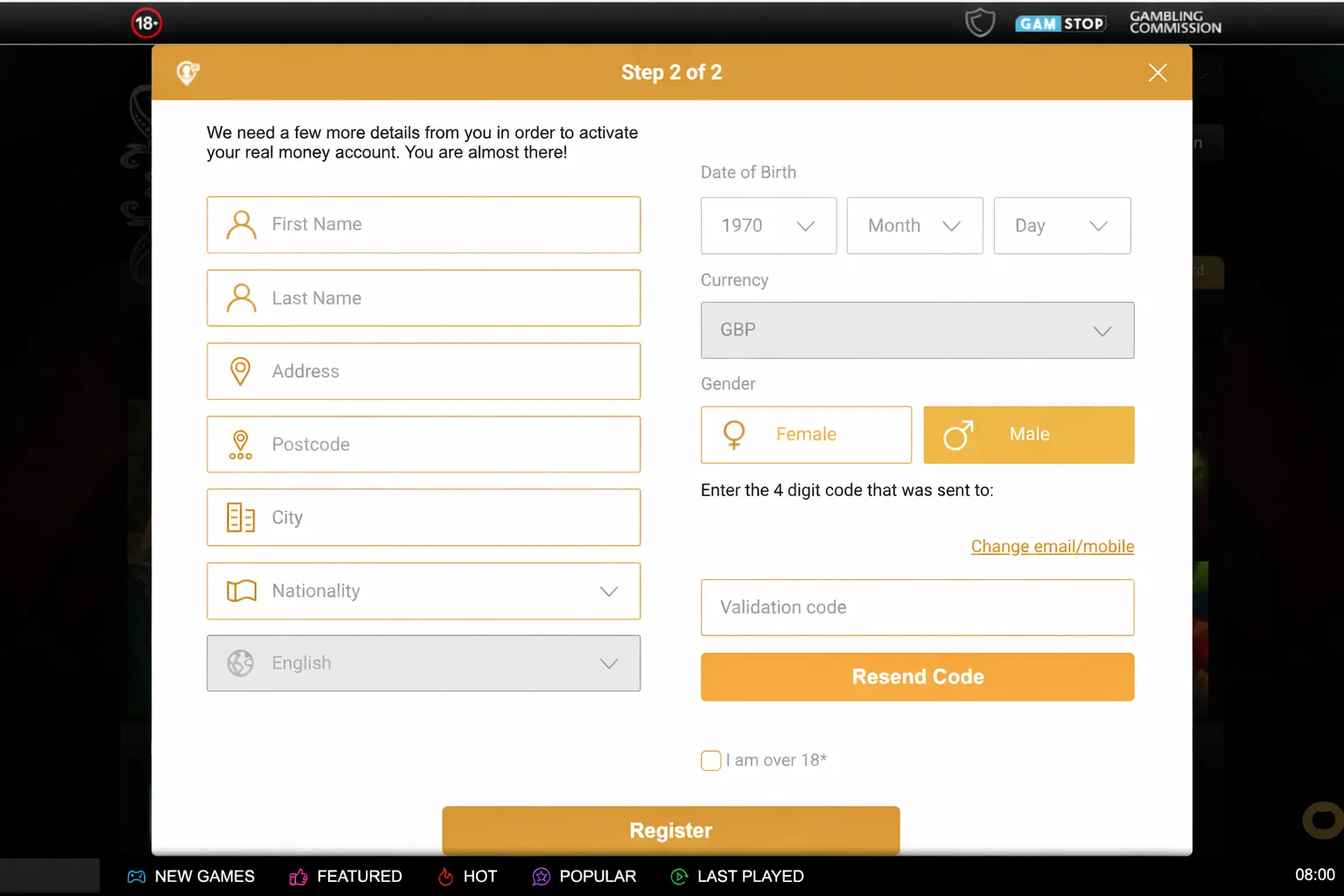Click the male gender symbol icon

[x=959, y=435]
